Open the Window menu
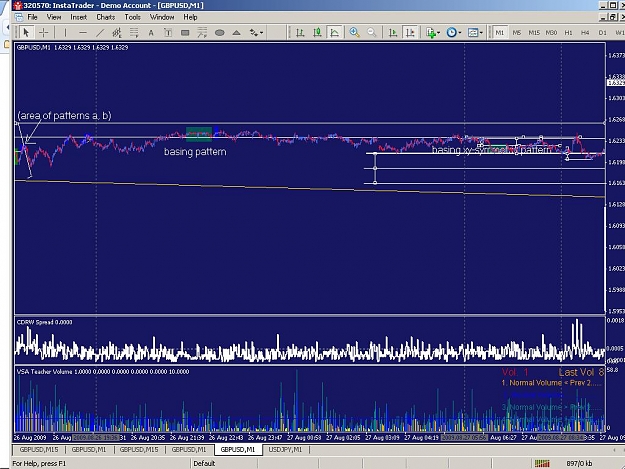The image size is (625, 469). [x=162, y=17]
